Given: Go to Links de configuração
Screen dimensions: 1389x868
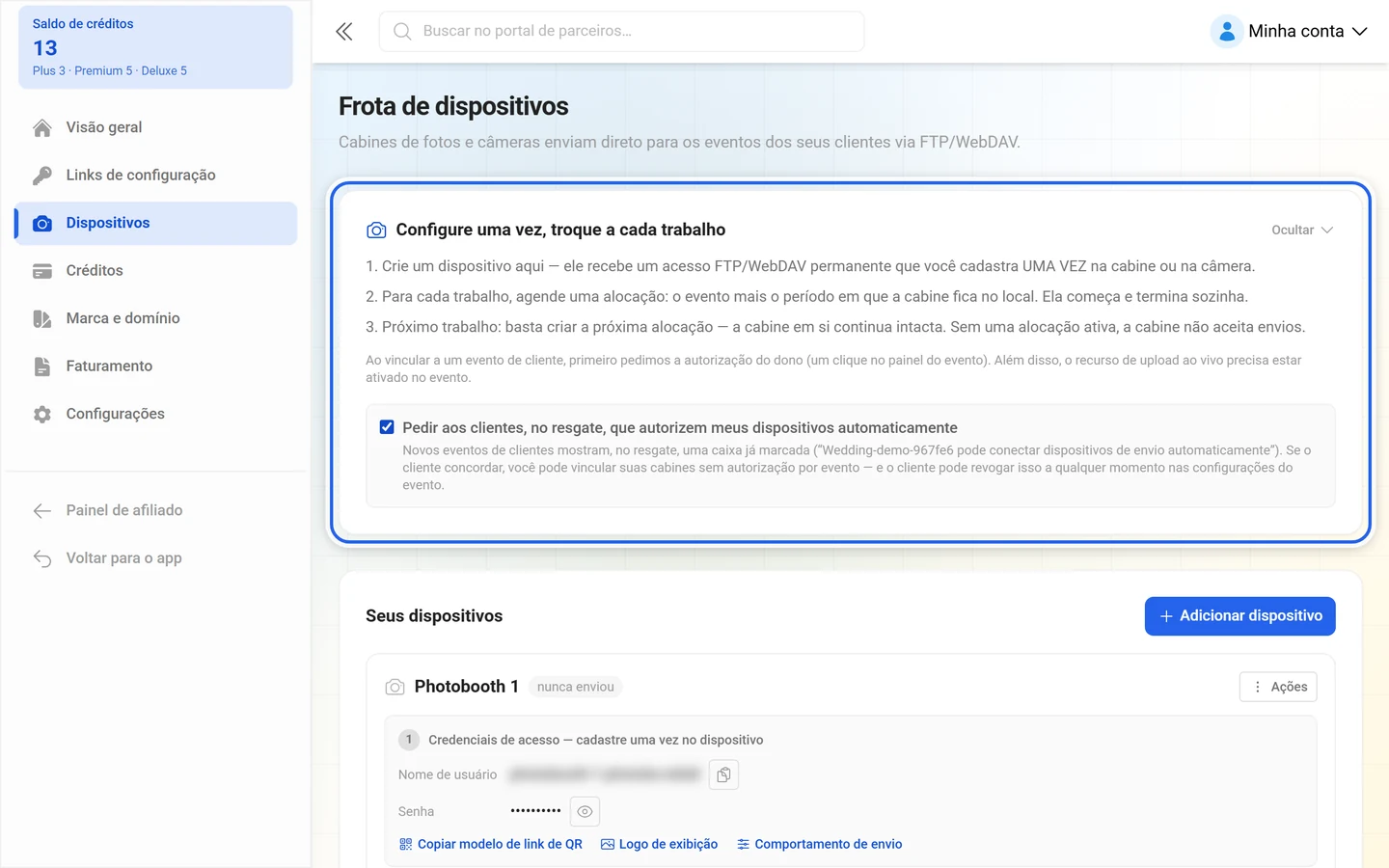Looking at the screenshot, I should click(156, 175).
